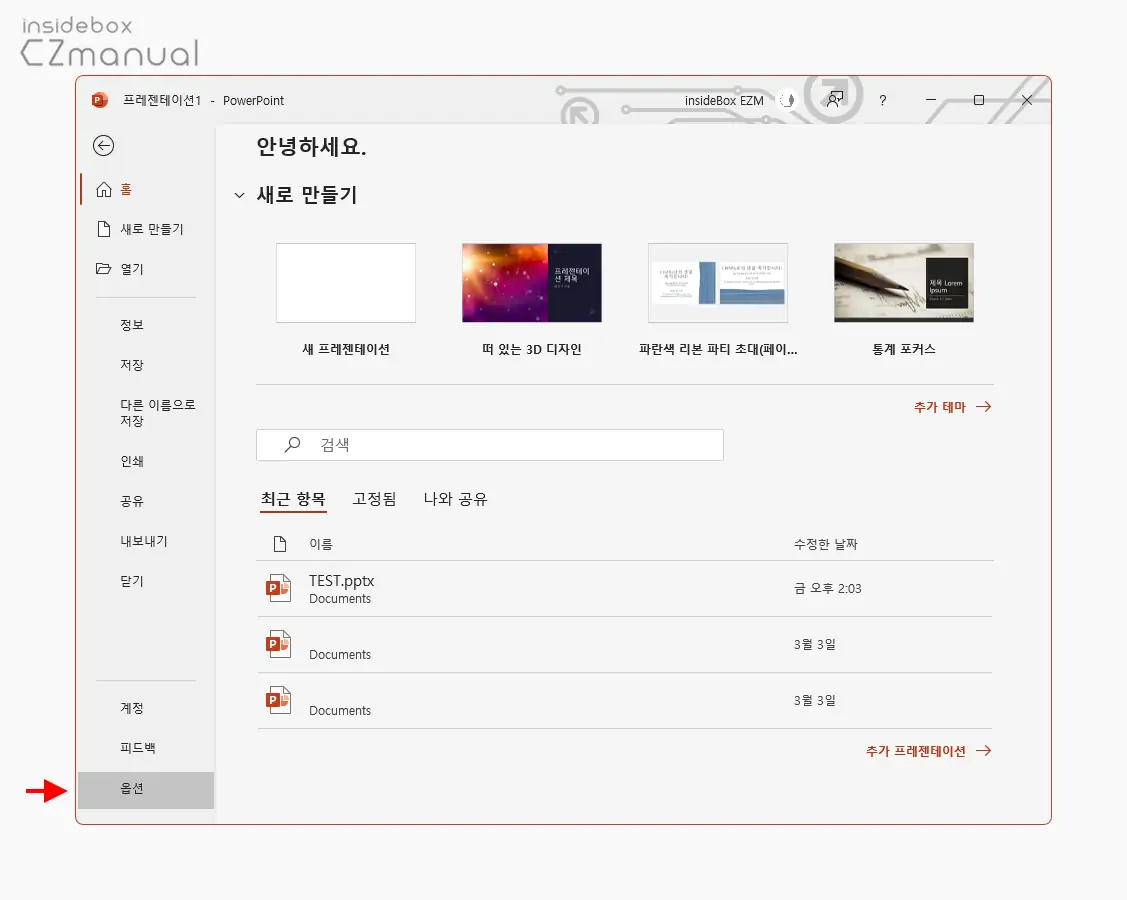This screenshot has width=1127, height=900.
Task: Sort by the 수정한 날짜 column header
Action: click(826, 544)
